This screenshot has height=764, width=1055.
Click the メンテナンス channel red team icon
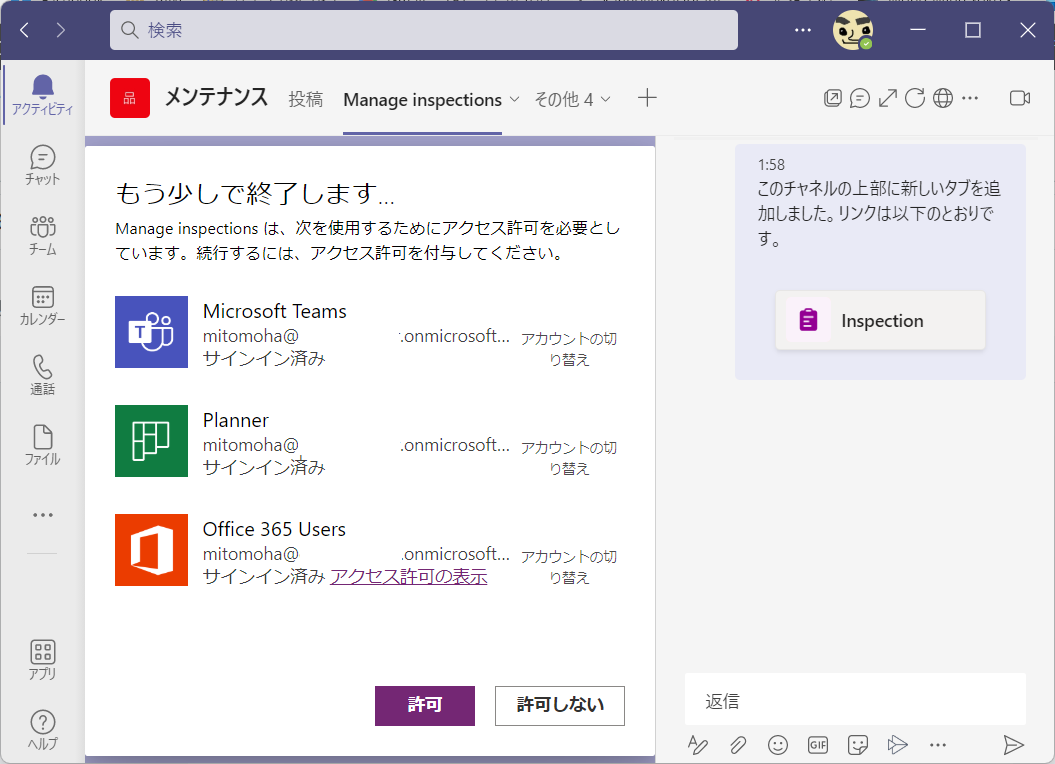130,98
